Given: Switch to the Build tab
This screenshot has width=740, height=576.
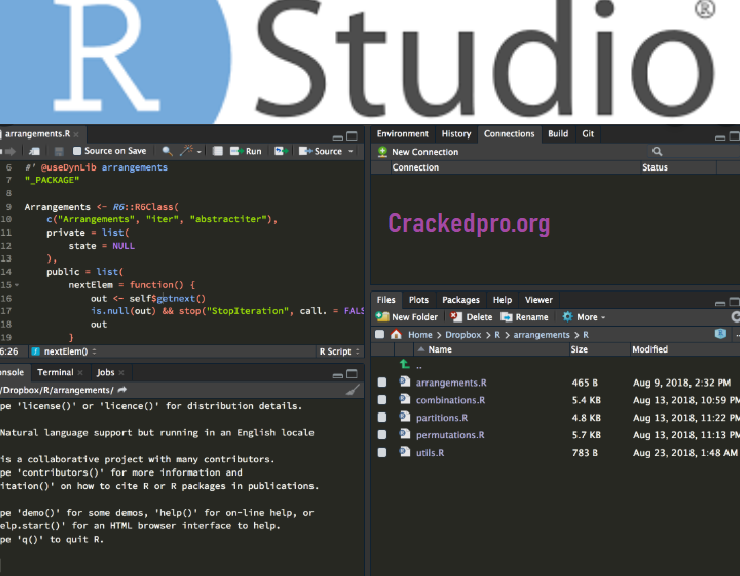Looking at the screenshot, I should pos(558,134).
